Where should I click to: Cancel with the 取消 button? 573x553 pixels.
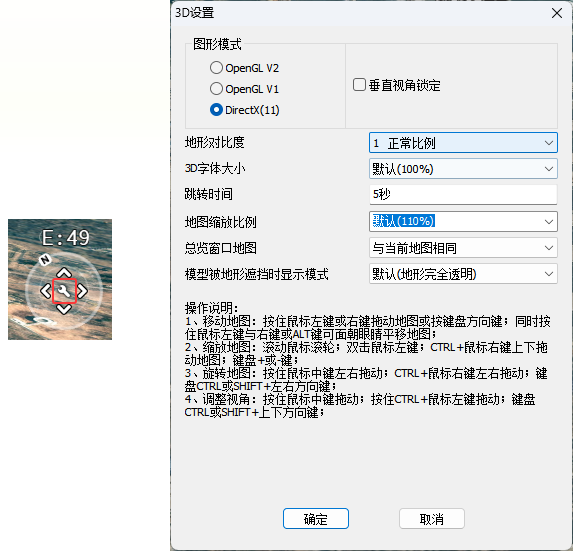pos(432,518)
